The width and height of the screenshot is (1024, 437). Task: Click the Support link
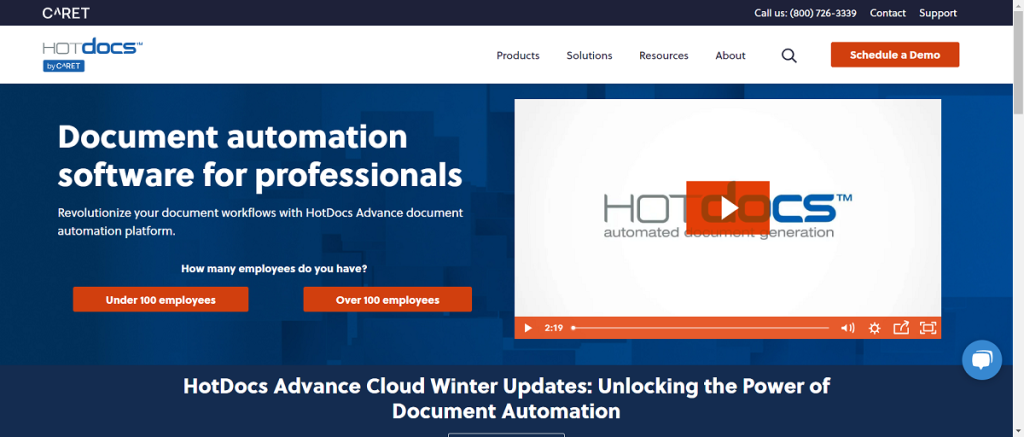click(938, 13)
